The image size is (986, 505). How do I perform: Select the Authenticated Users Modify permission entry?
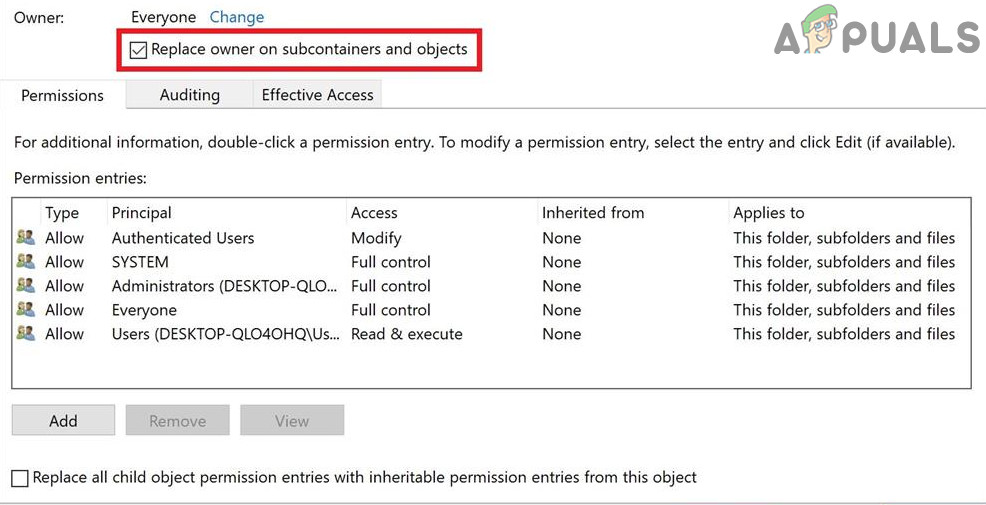click(x=183, y=238)
